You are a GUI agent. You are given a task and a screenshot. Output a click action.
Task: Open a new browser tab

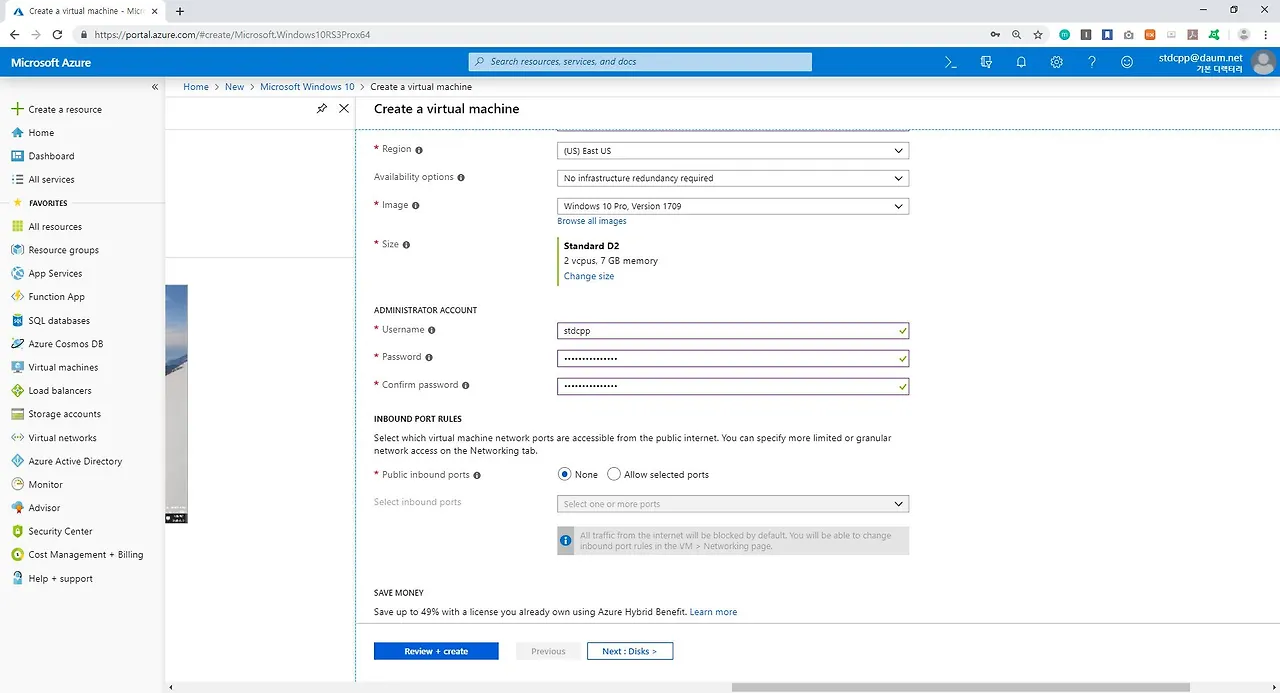(x=180, y=11)
